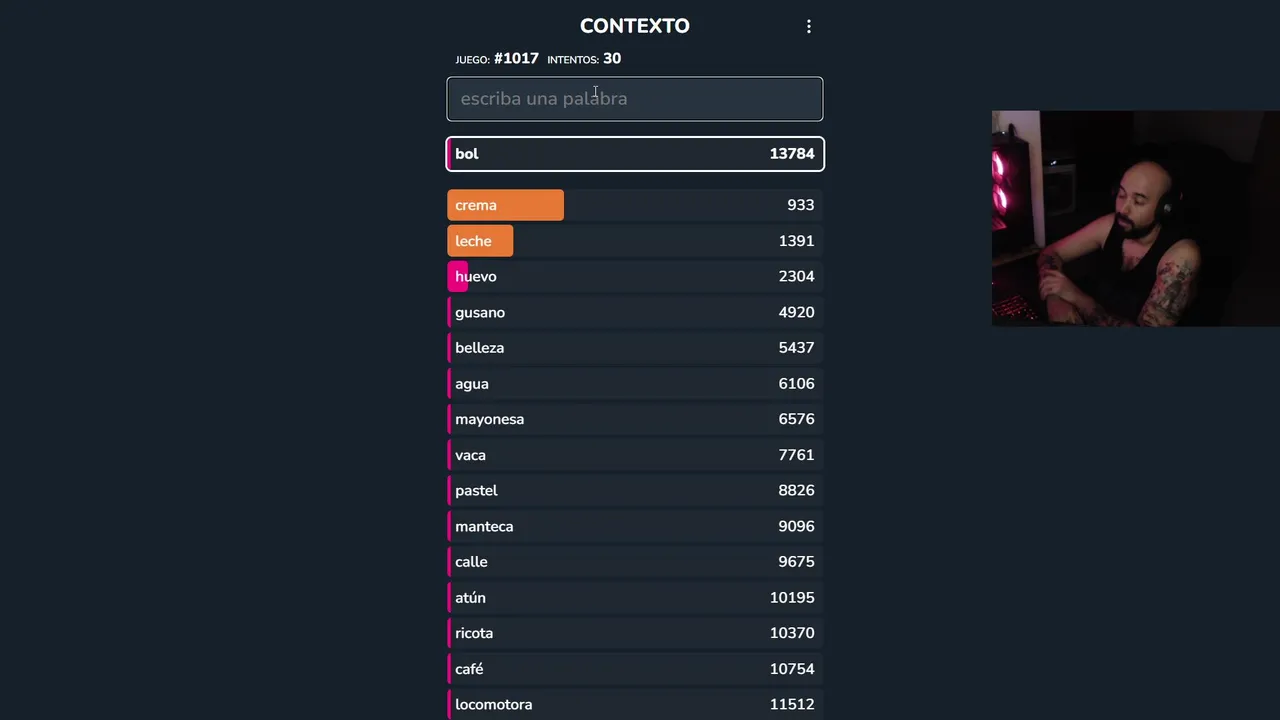Click the 'huevo' guess row
1280x720 pixels.
635,277
